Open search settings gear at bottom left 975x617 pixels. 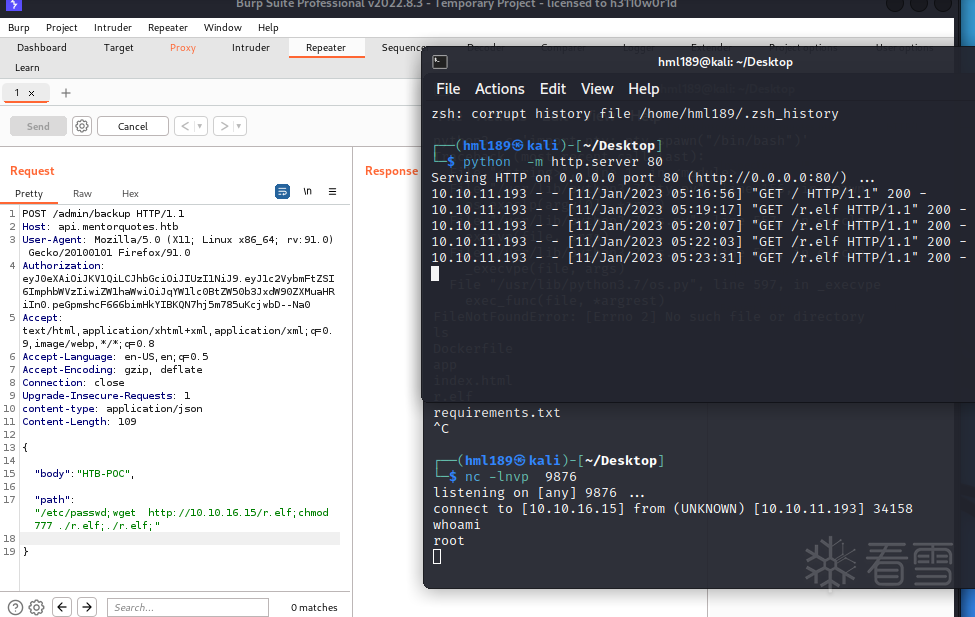37,607
